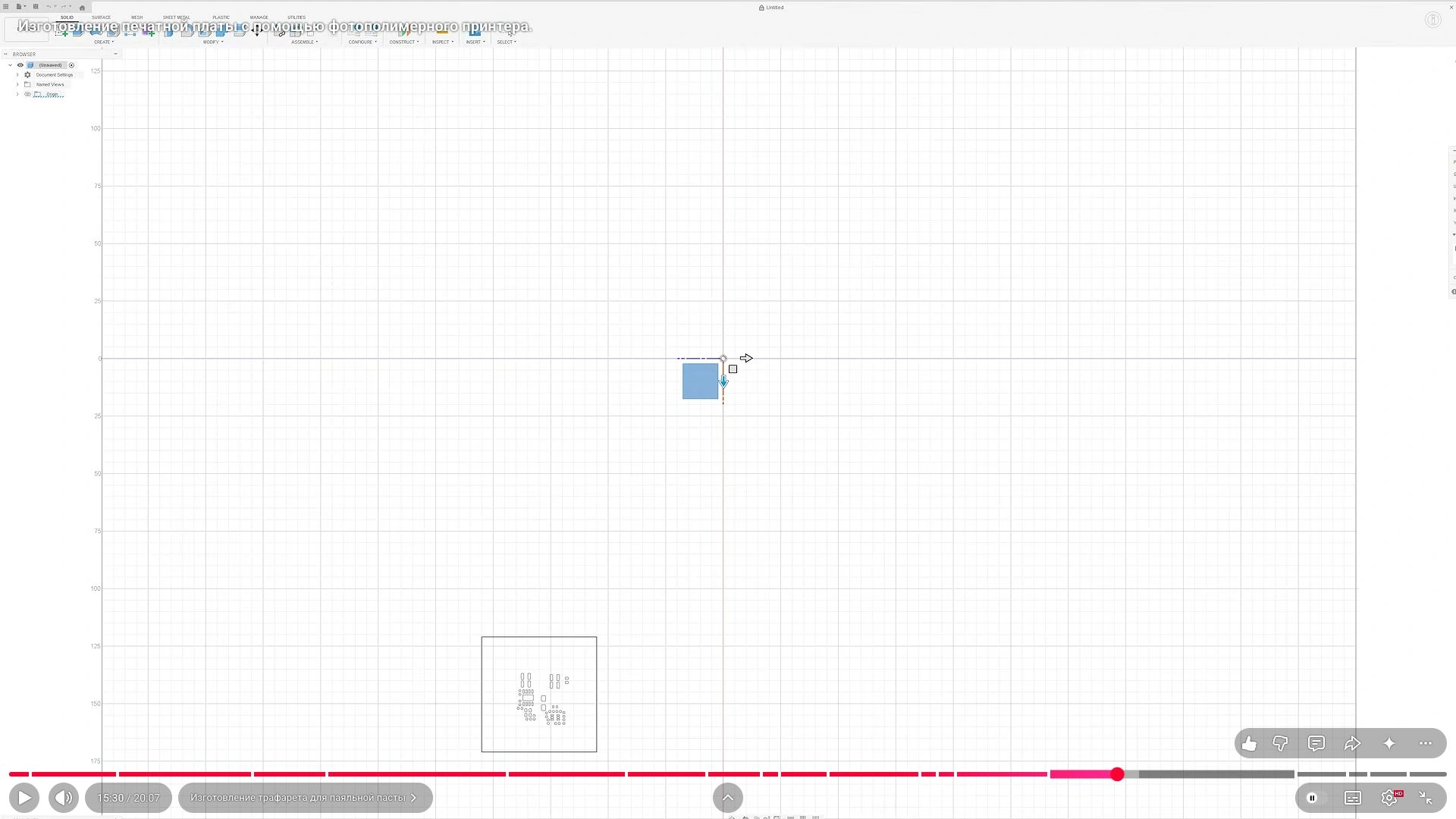Screen dimensions: 1456x819
Task: Expand the Document Settings tree node
Action: pyautogui.click(x=17, y=75)
